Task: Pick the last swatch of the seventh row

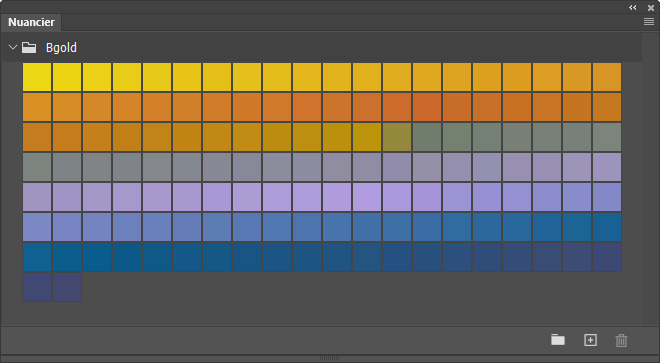Action: pos(607,257)
